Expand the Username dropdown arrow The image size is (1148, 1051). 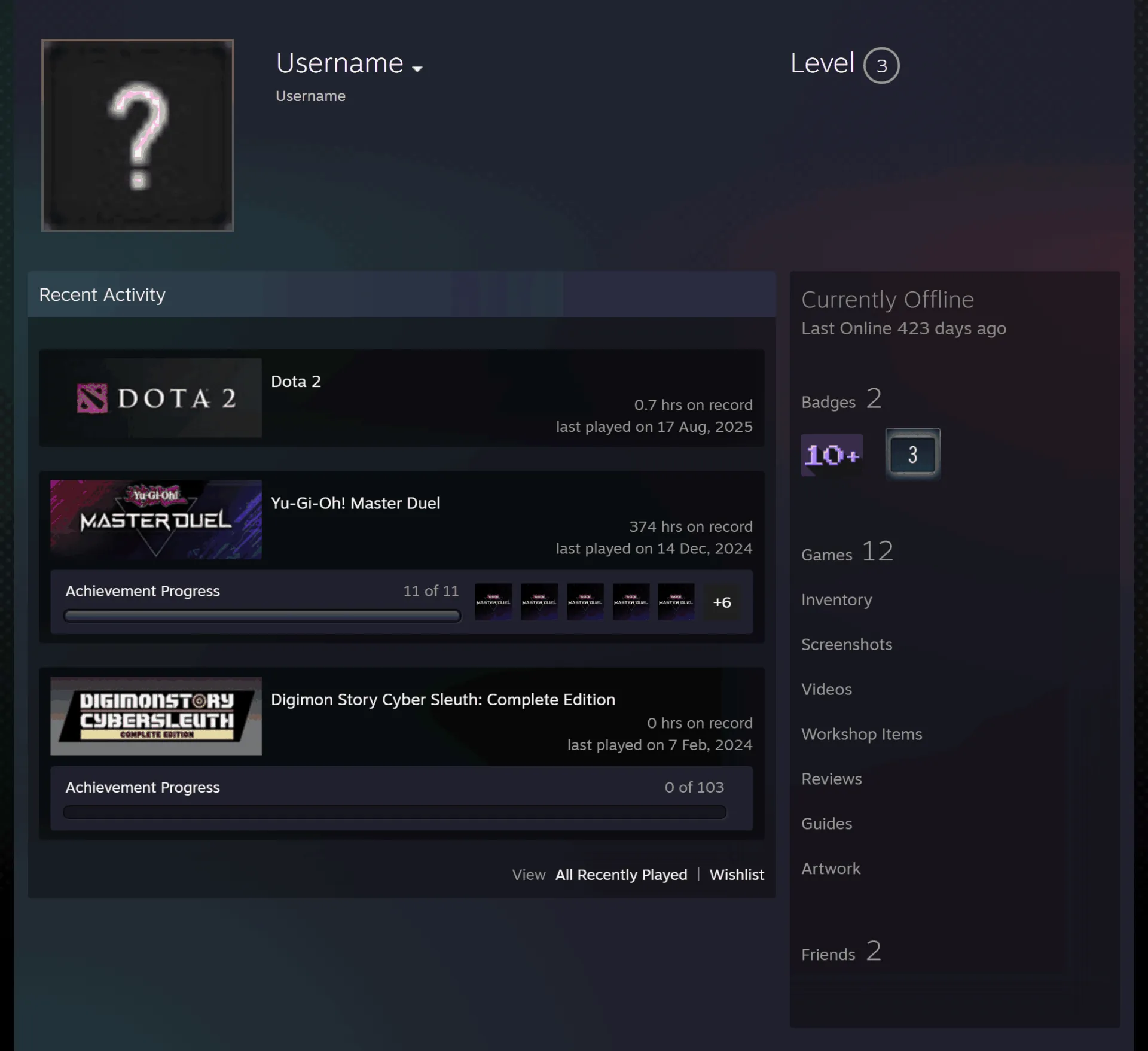coord(417,69)
